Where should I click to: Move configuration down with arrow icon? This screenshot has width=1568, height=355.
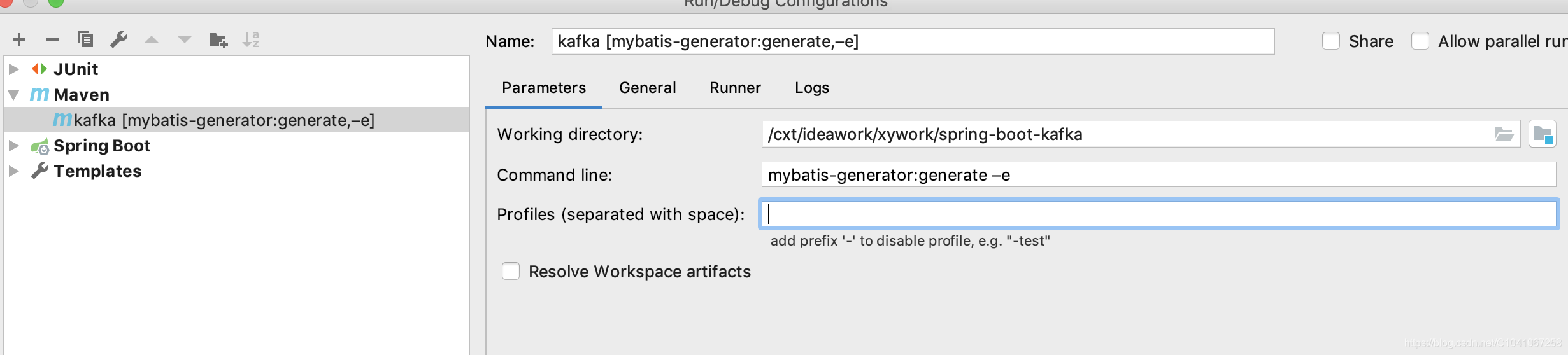click(x=185, y=39)
